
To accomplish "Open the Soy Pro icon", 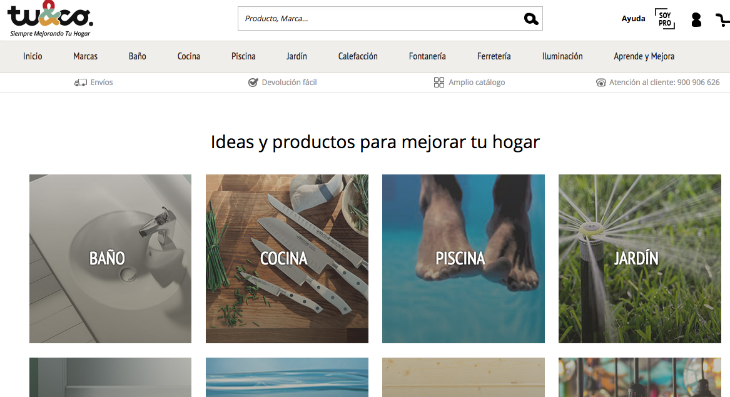I will tap(665, 19).
